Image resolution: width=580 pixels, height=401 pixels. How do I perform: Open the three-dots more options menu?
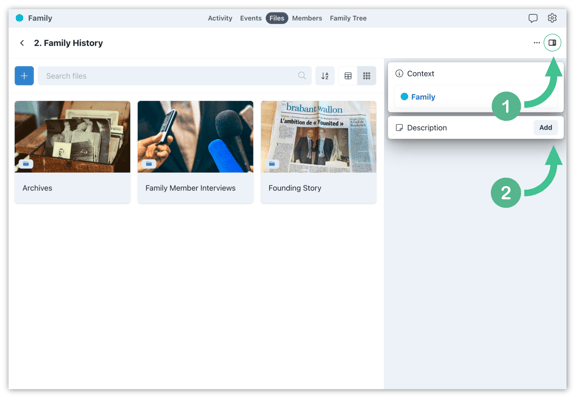537,43
